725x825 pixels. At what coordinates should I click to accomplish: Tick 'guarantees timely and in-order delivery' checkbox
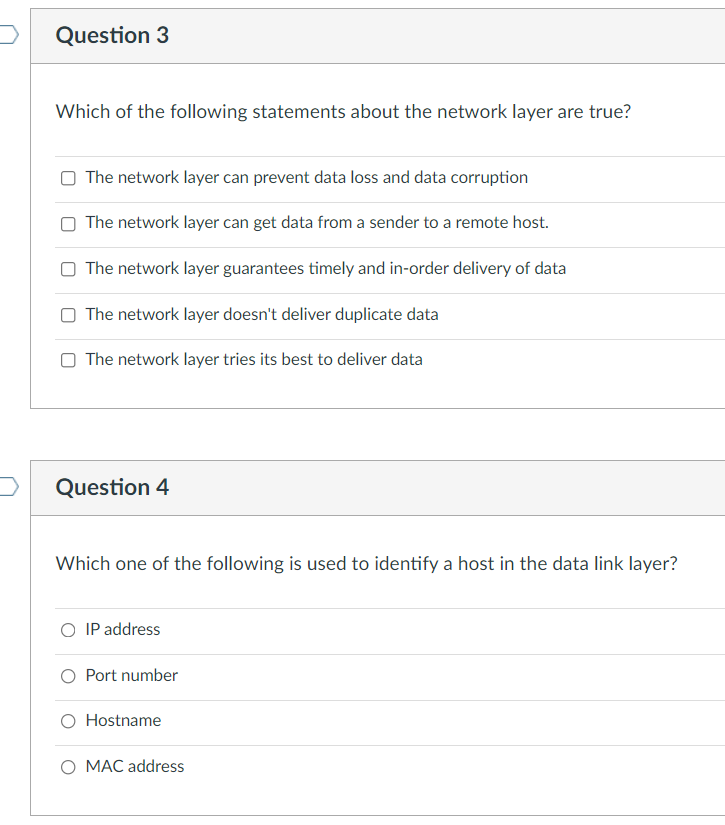click(x=68, y=269)
